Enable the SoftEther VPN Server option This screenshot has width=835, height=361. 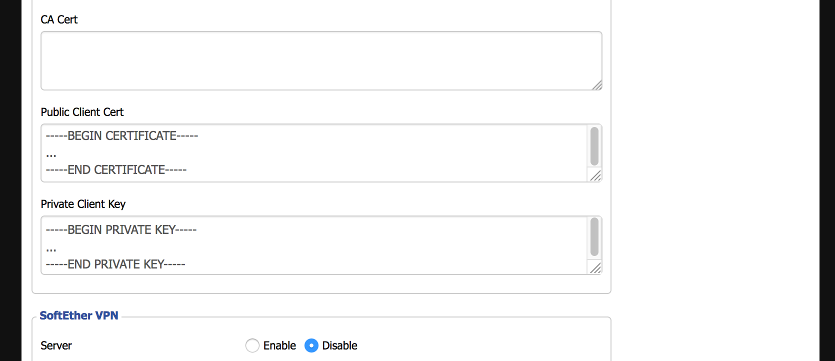[x=252, y=346]
